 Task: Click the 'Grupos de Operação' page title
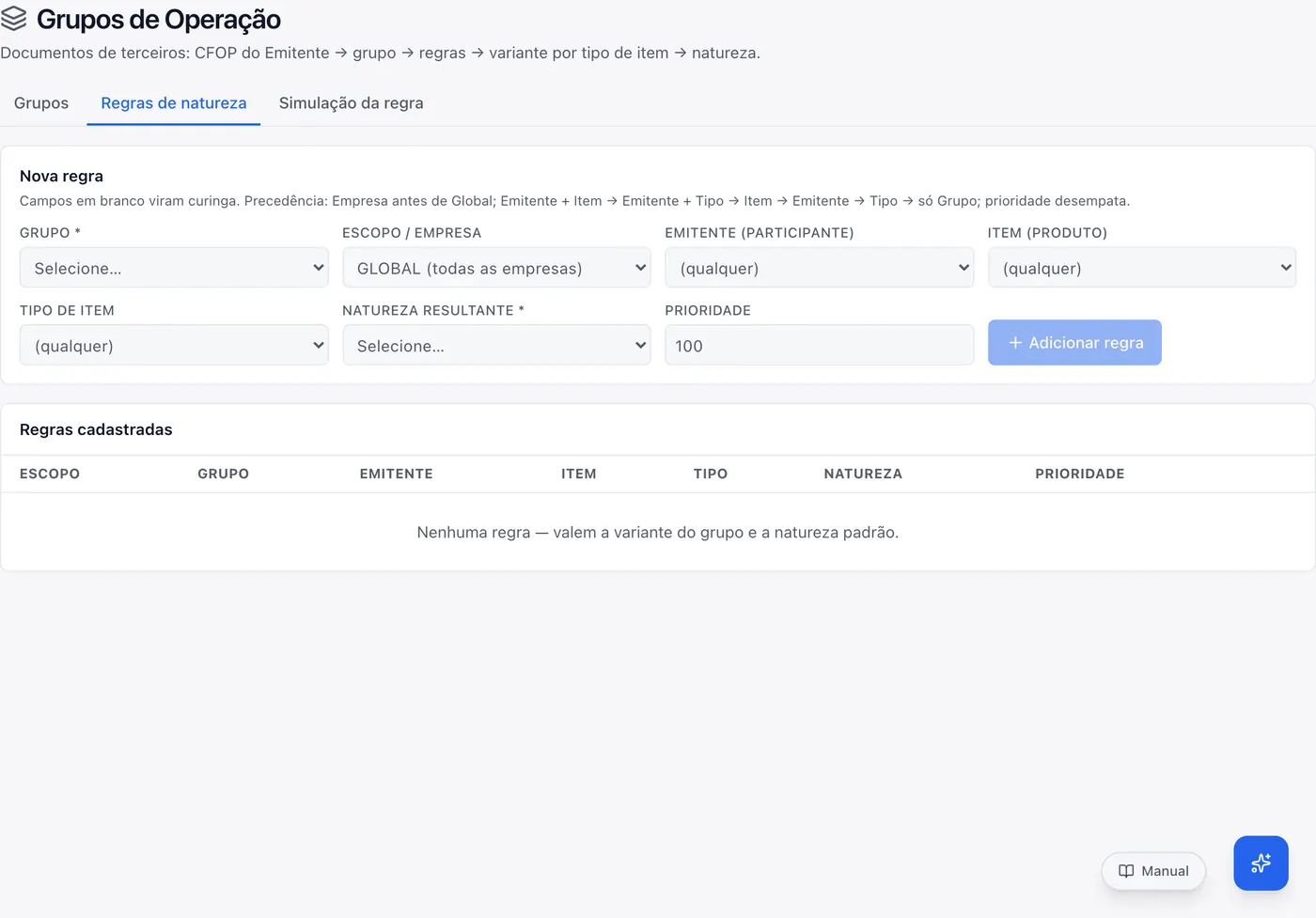(159, 20)
